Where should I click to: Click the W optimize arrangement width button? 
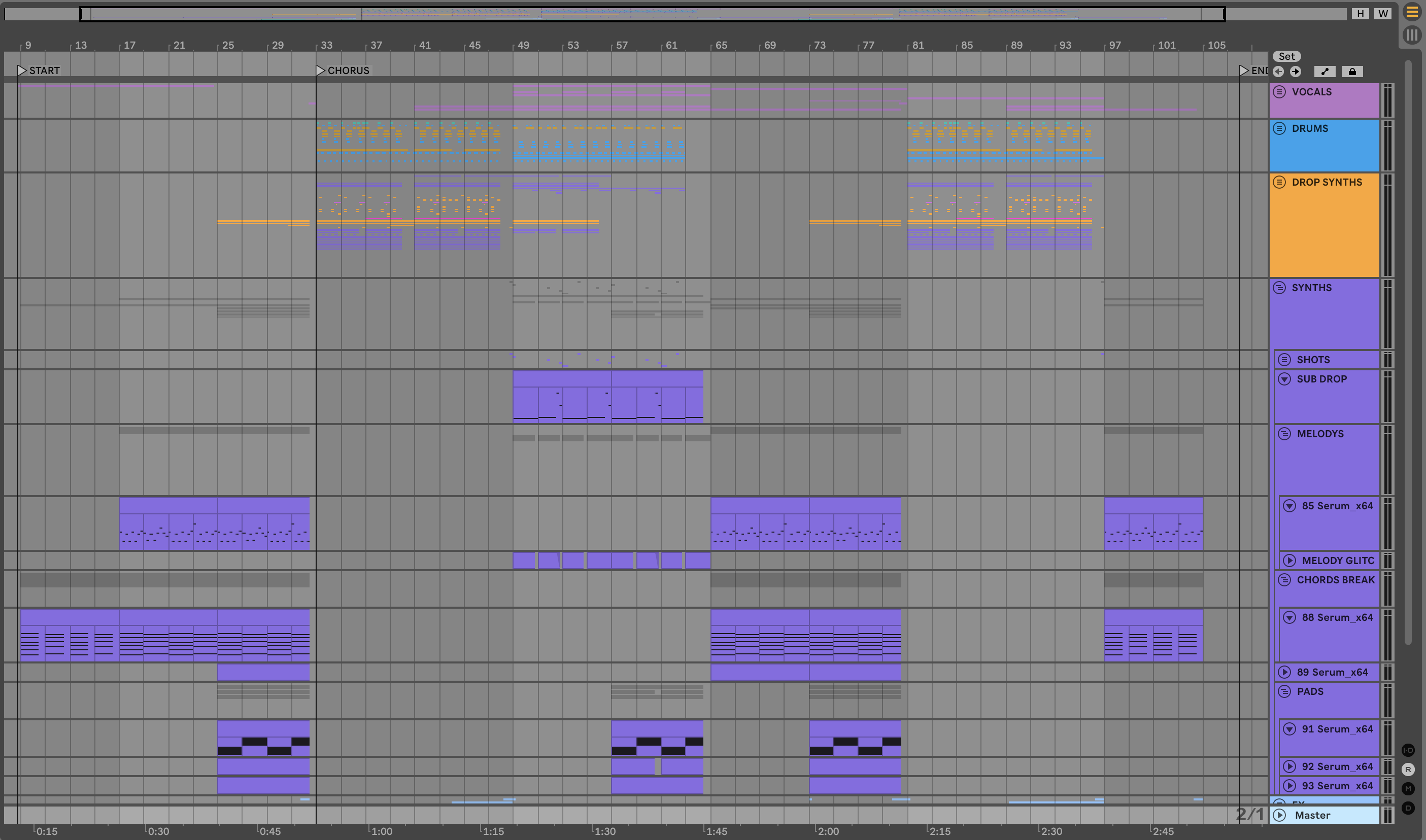pos(1383,14)
